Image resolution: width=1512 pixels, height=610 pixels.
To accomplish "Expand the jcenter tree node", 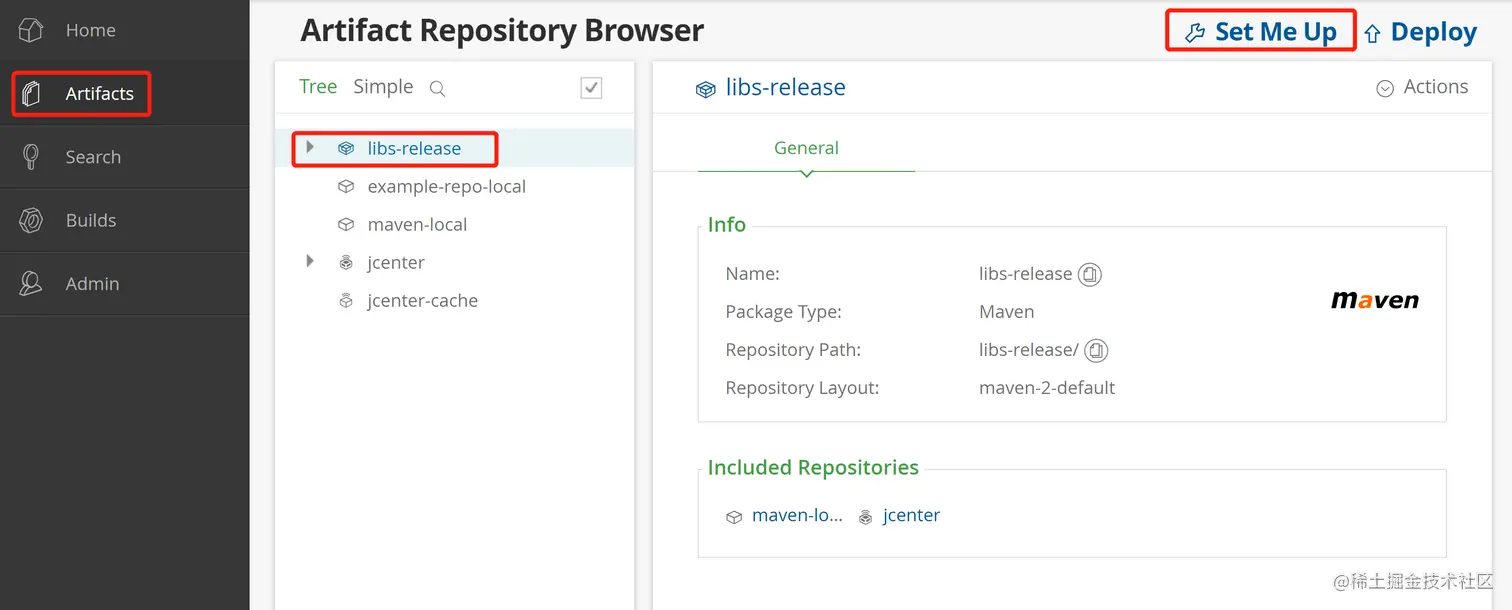I will pyautogui.click(x=310, y=261).
